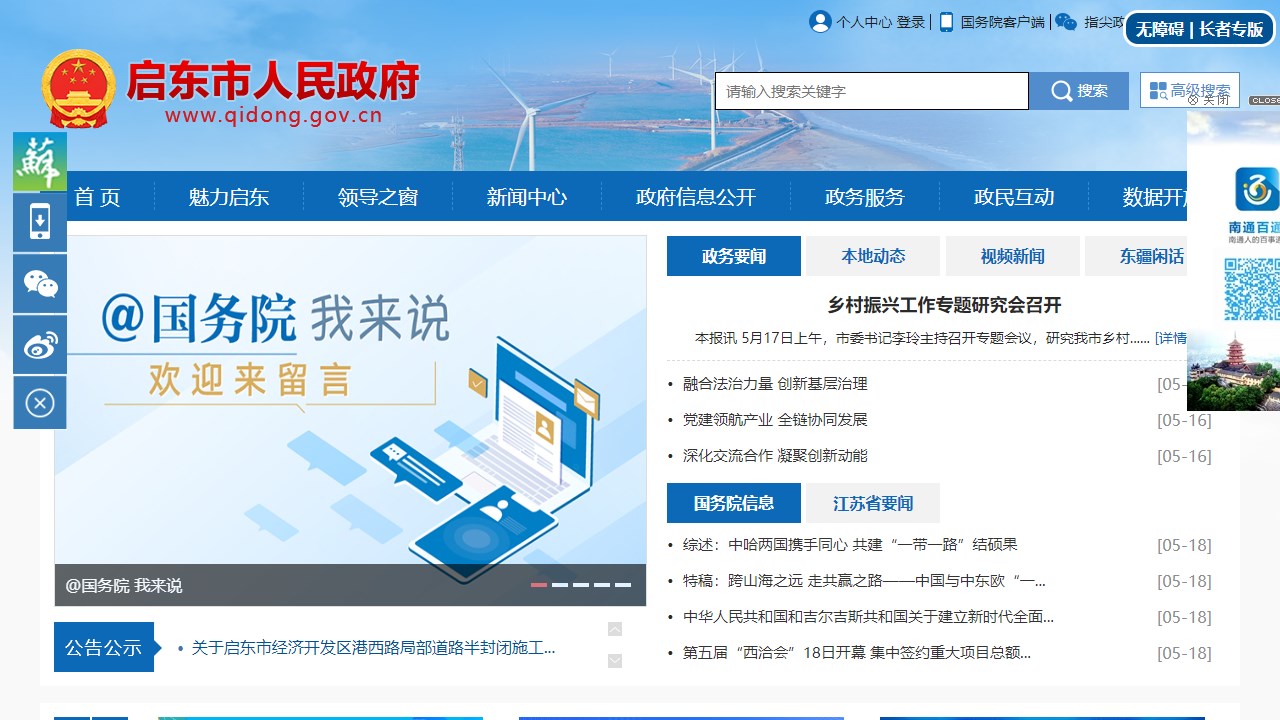
Task: Close the floating ad via 关闭
Action: pos(1208,100)
